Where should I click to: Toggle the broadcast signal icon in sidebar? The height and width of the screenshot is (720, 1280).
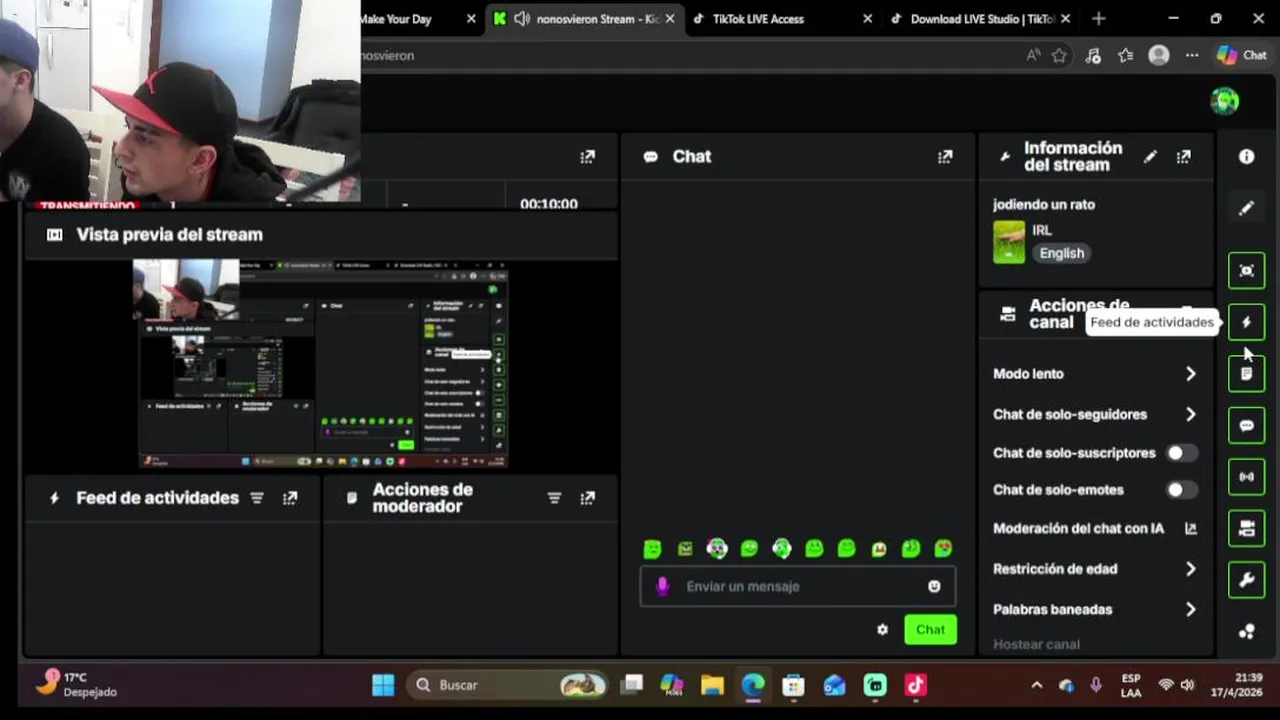click(x=1246, y=477)
